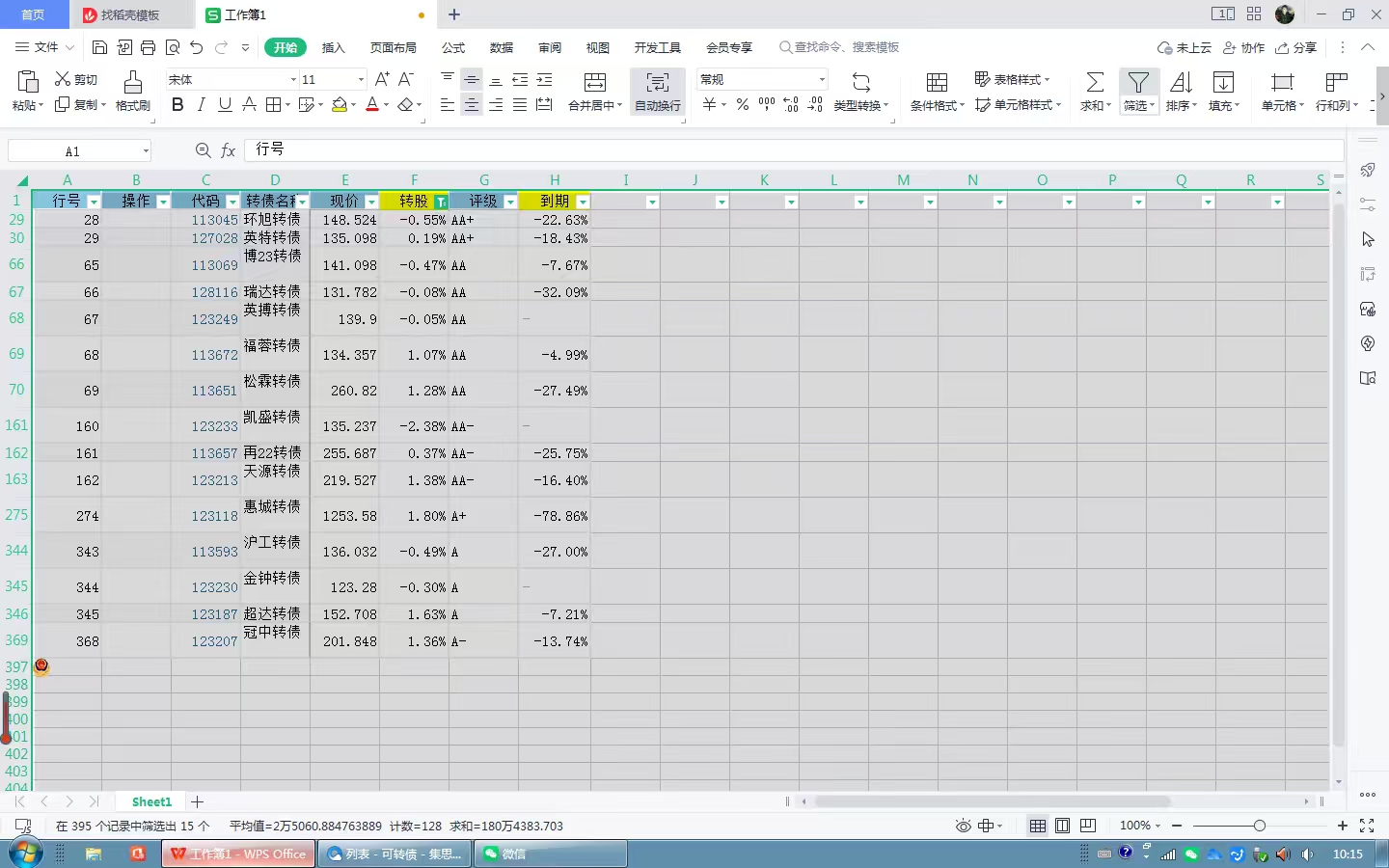Switch to the 页面布局 ribbon tab
The image size is (1389, 868).
tap(394, 47)
